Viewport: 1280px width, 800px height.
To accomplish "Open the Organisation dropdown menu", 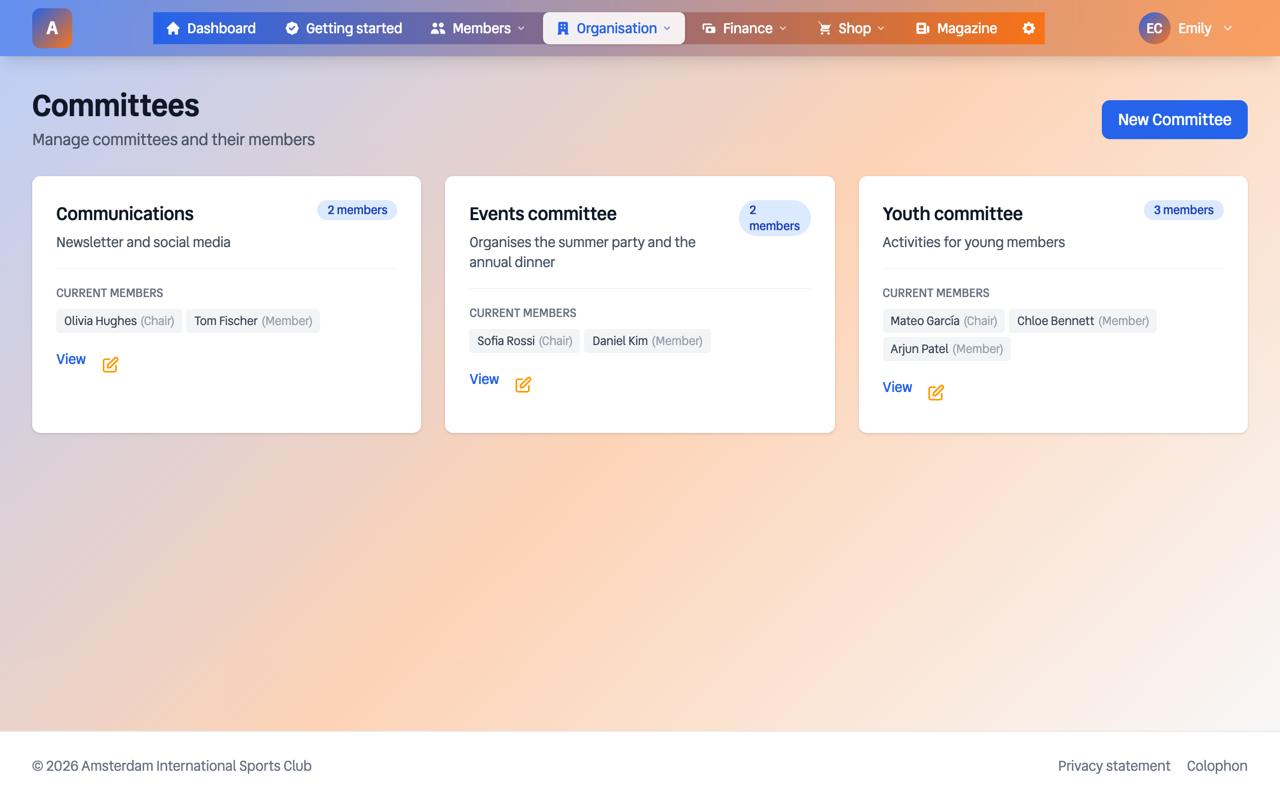I will pos(614,28).
